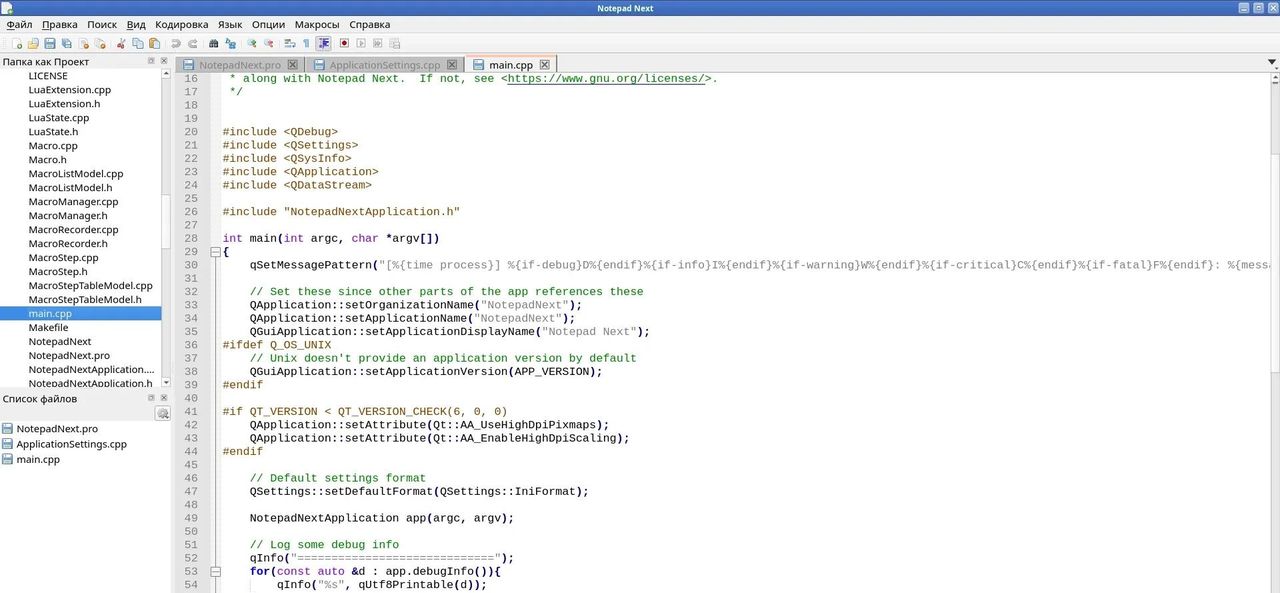The image size is (1280, 593).
Task: Click the New file toolbar icon
Action: [17, 44]
